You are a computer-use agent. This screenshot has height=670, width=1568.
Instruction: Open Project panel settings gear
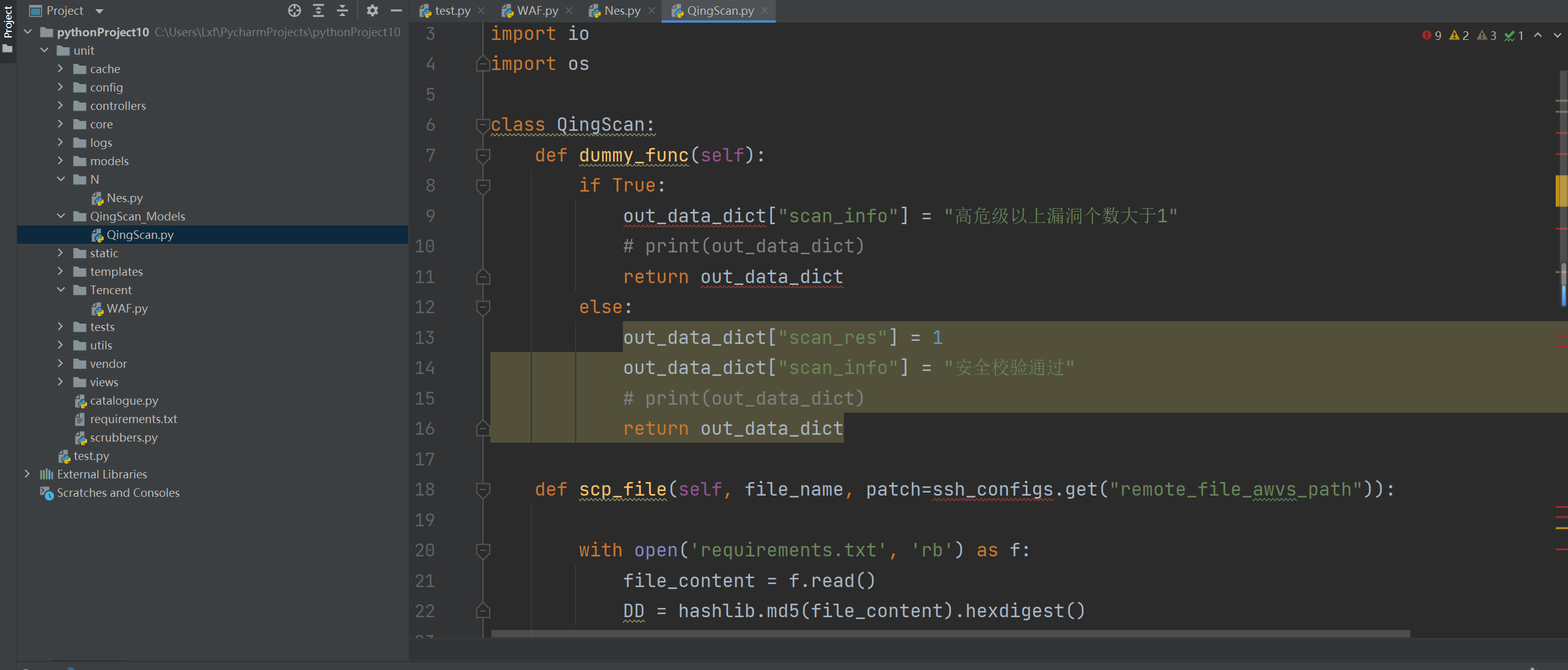pyautogui.click(x=373, y=10)
